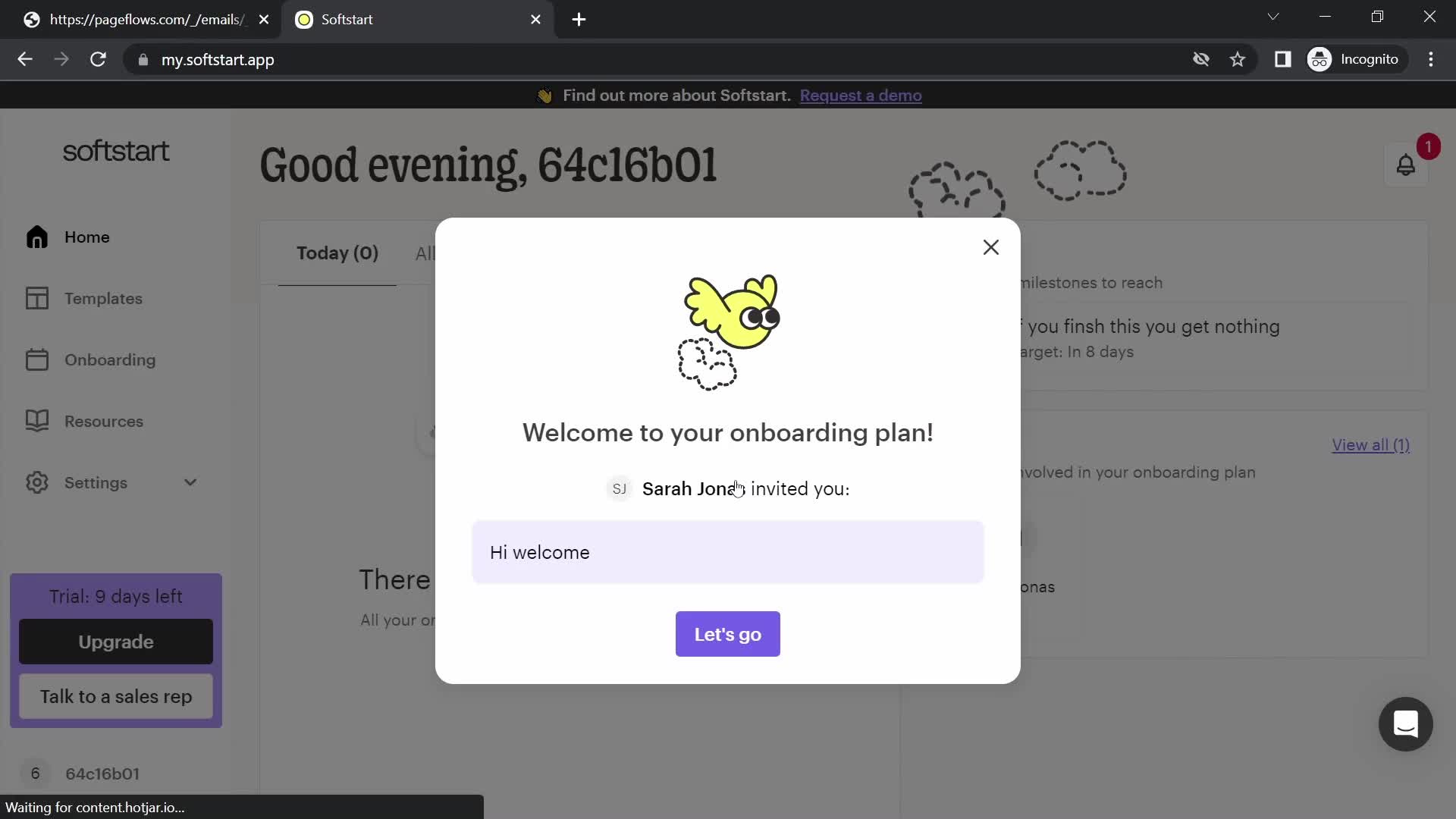Open Resources section via sidebar icon
The image size is (1456, 819).
click(x=37, y=421)
